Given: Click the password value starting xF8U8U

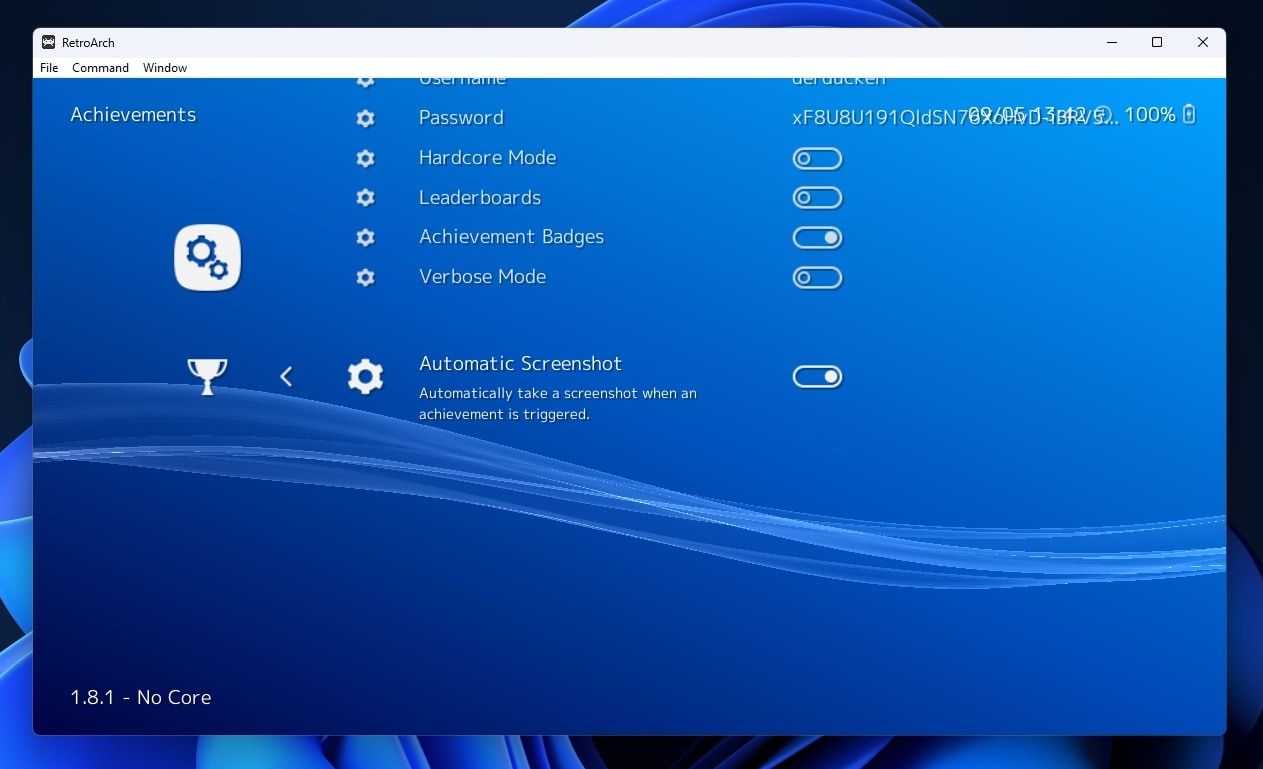Looking at the screenshot, I should coord(955,117).
